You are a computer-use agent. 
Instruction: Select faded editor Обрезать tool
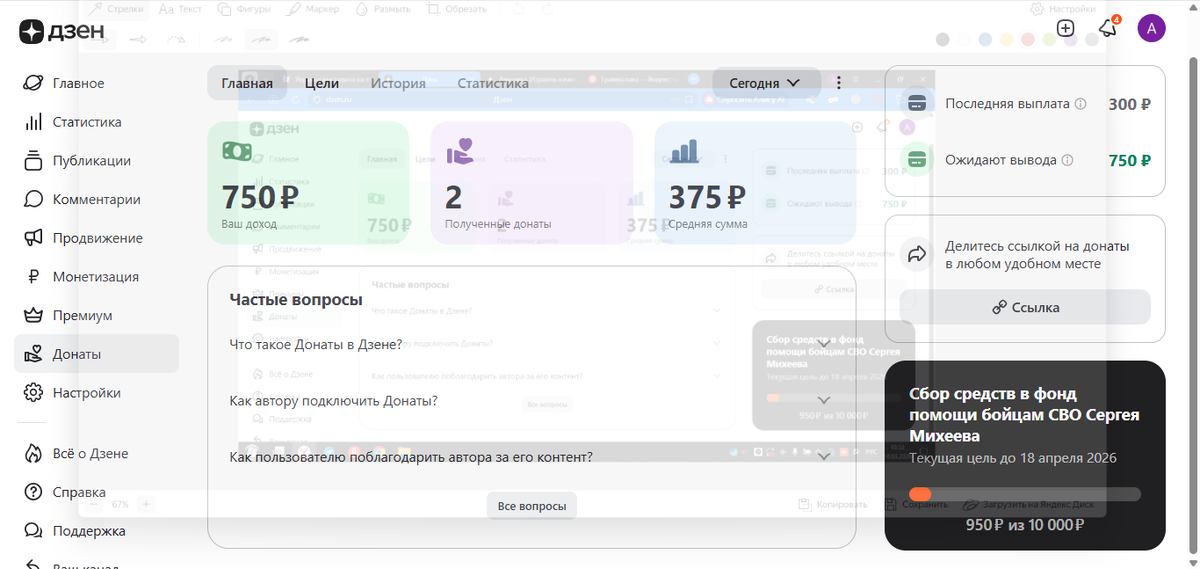(x=455, y=9)
